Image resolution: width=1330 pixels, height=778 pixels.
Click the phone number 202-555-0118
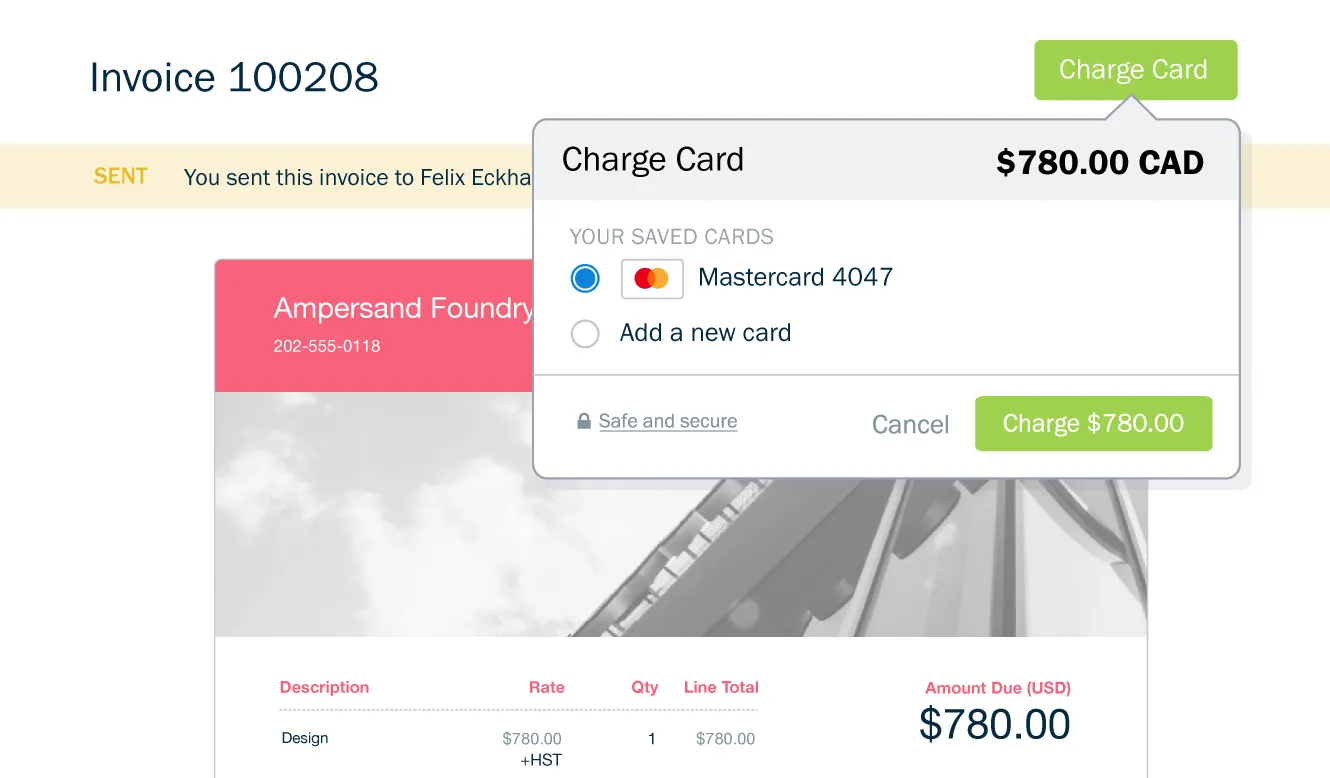[327, 346]
